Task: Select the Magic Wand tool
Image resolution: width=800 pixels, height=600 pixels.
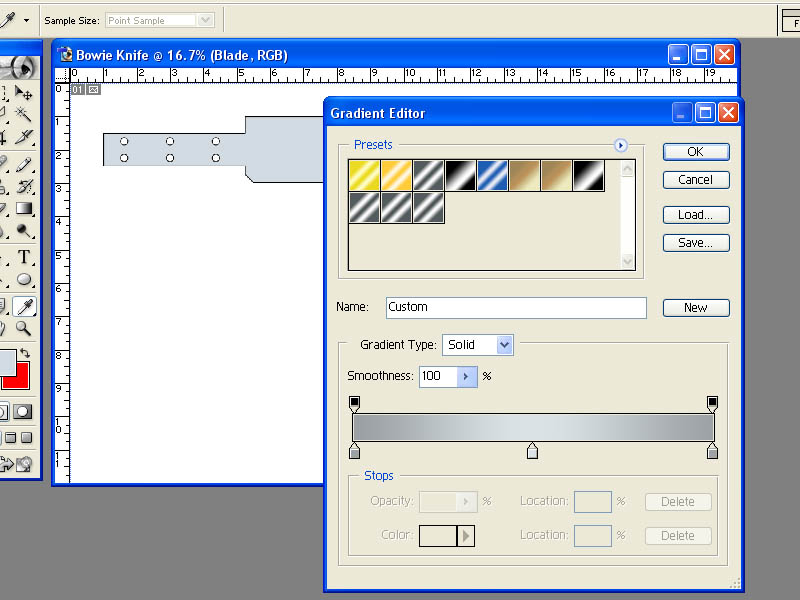Action: [23, 114]
